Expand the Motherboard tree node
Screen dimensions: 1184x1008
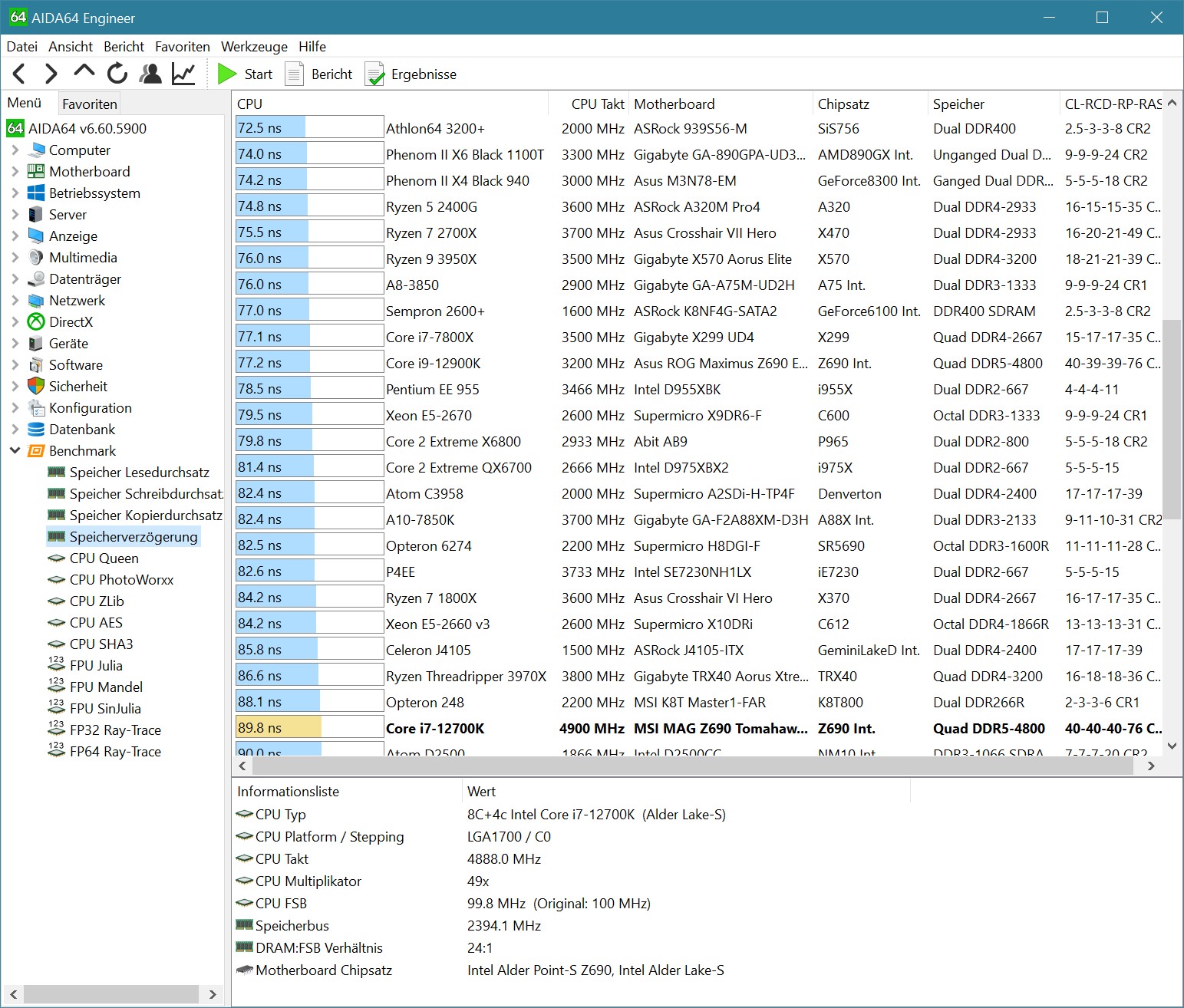(x=15, y=172)
